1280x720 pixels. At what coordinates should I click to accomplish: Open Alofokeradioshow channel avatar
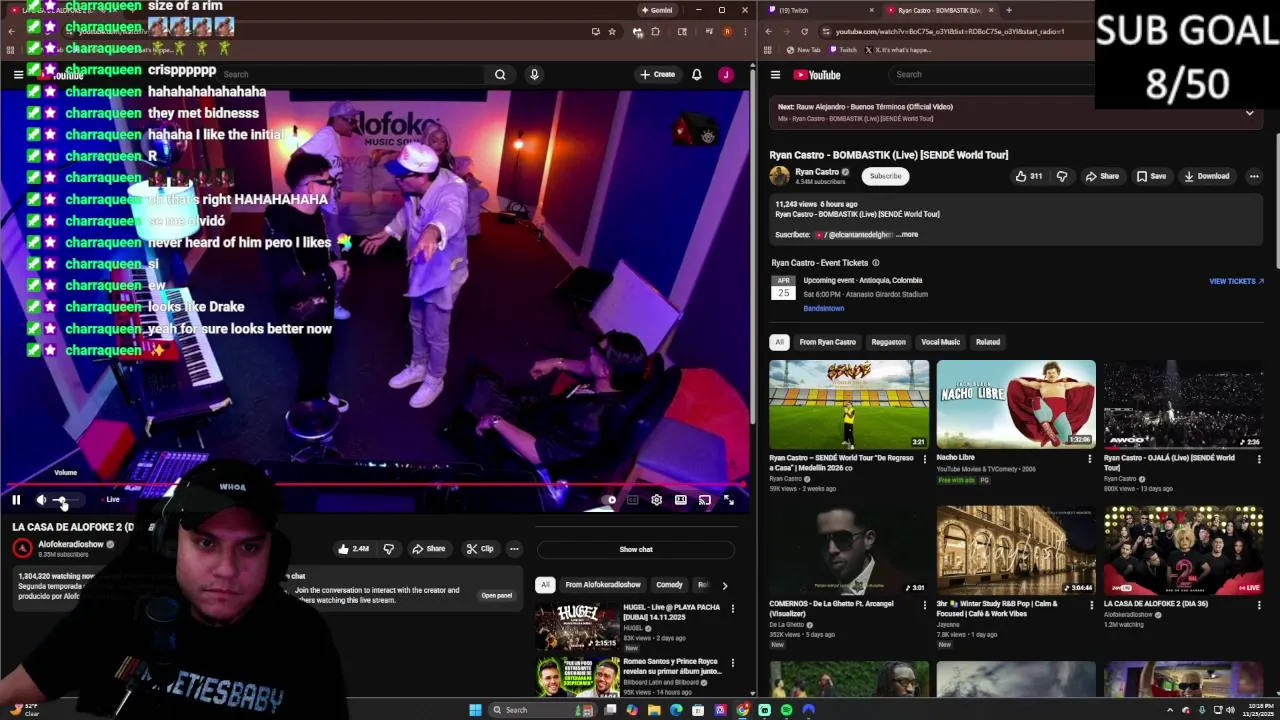(x=22, y=548)
